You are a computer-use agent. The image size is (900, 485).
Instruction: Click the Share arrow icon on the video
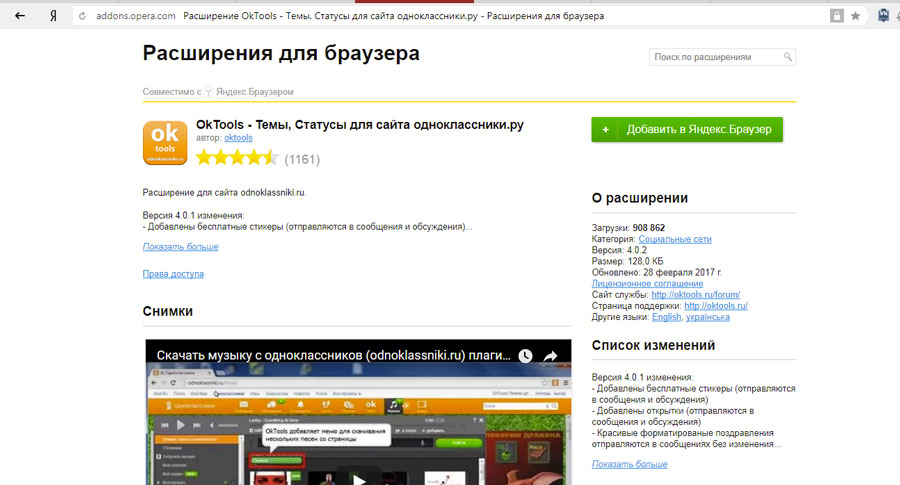pyautogui.click(x=550, y=356)
